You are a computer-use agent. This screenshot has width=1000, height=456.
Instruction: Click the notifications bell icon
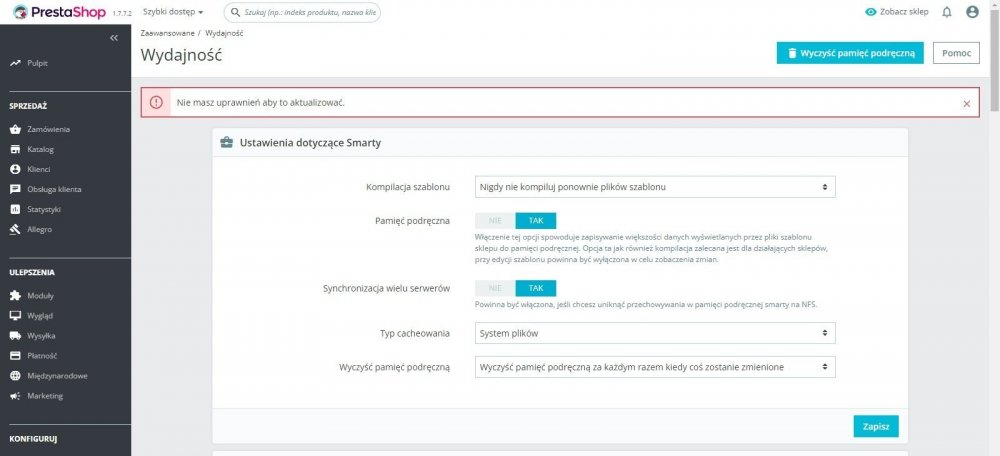coord(946,12)
